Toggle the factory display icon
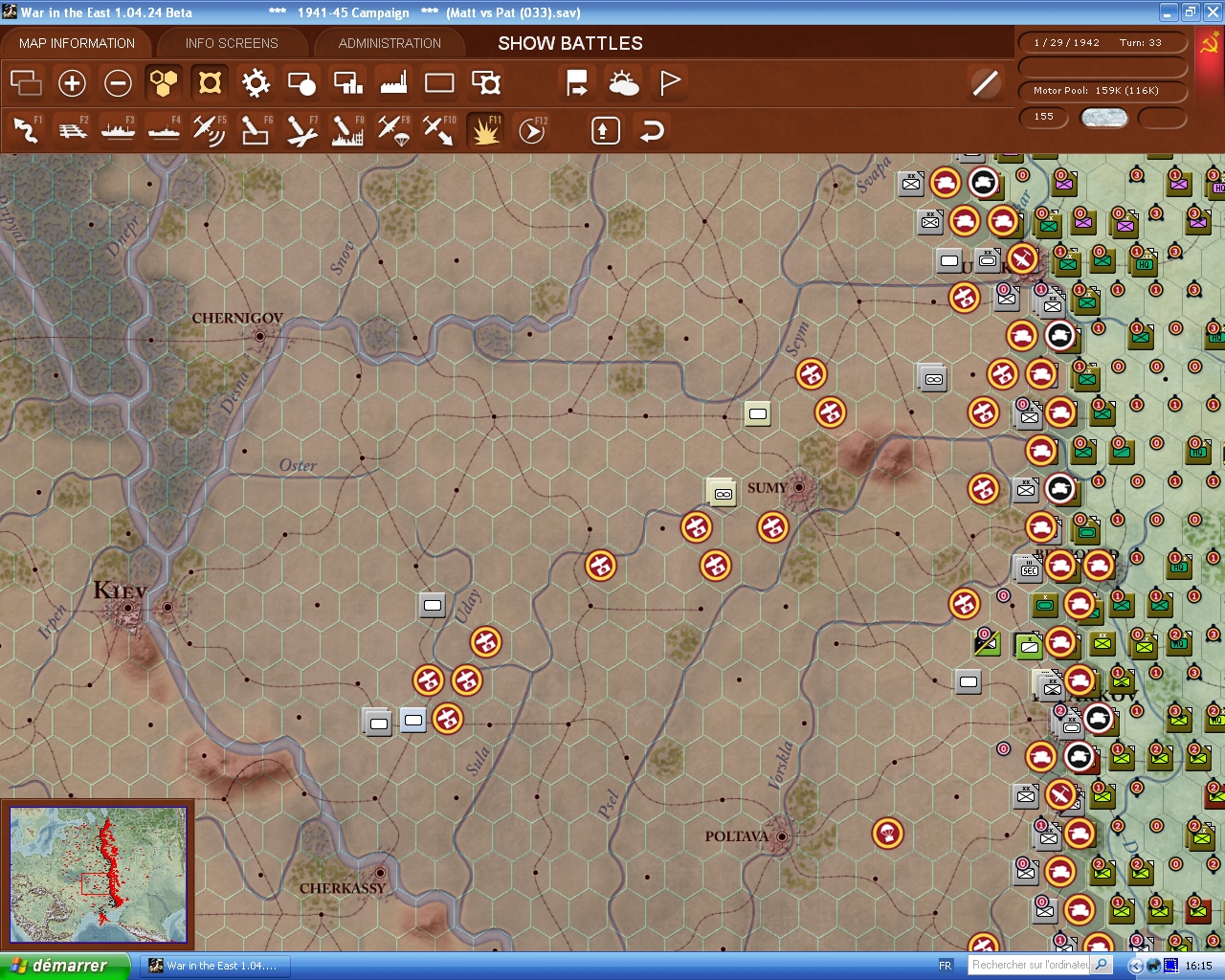Screen dimensions: 1225x980 click(x=393, y=83)
